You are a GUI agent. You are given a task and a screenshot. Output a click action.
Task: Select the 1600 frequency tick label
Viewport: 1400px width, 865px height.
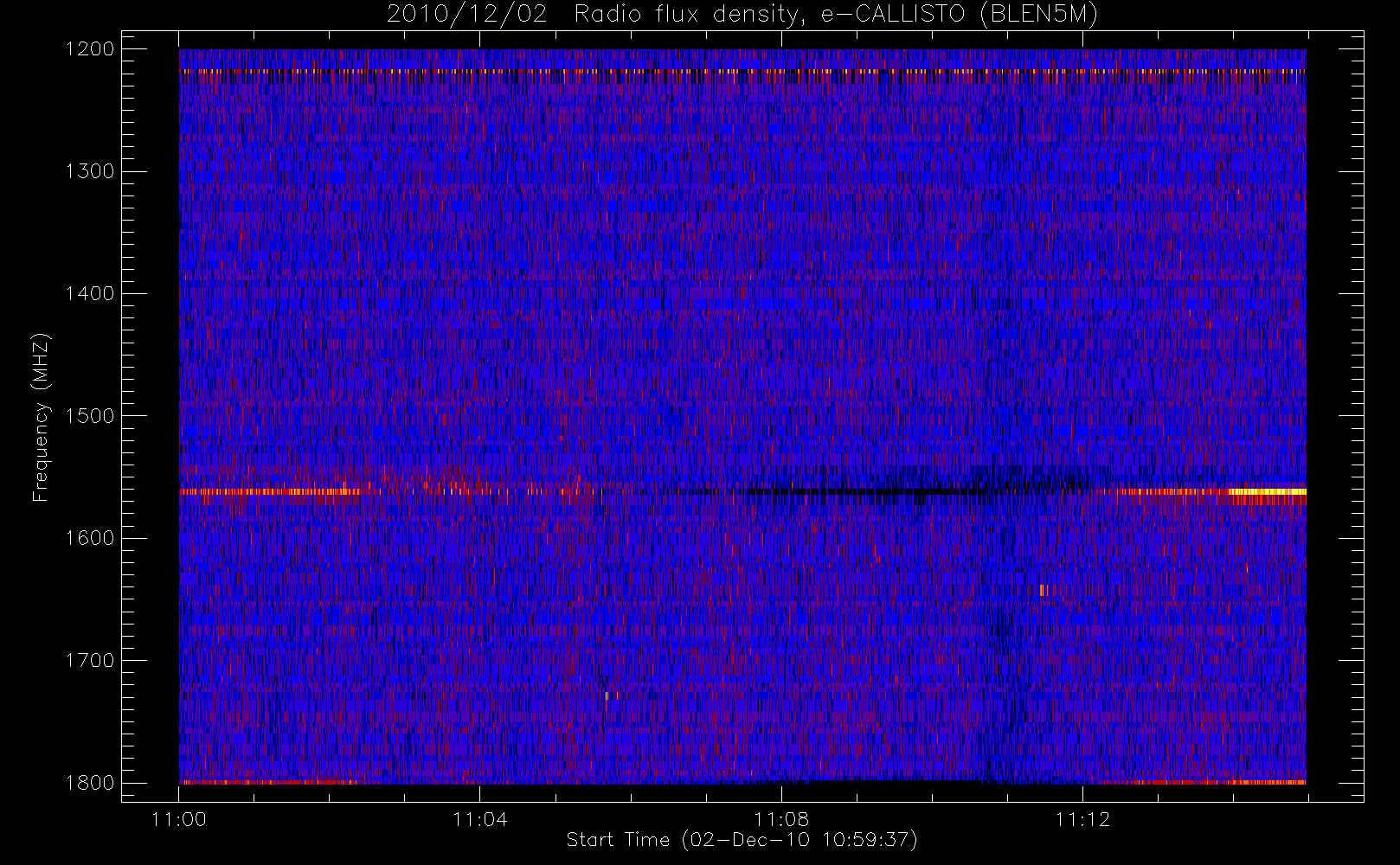90,538
